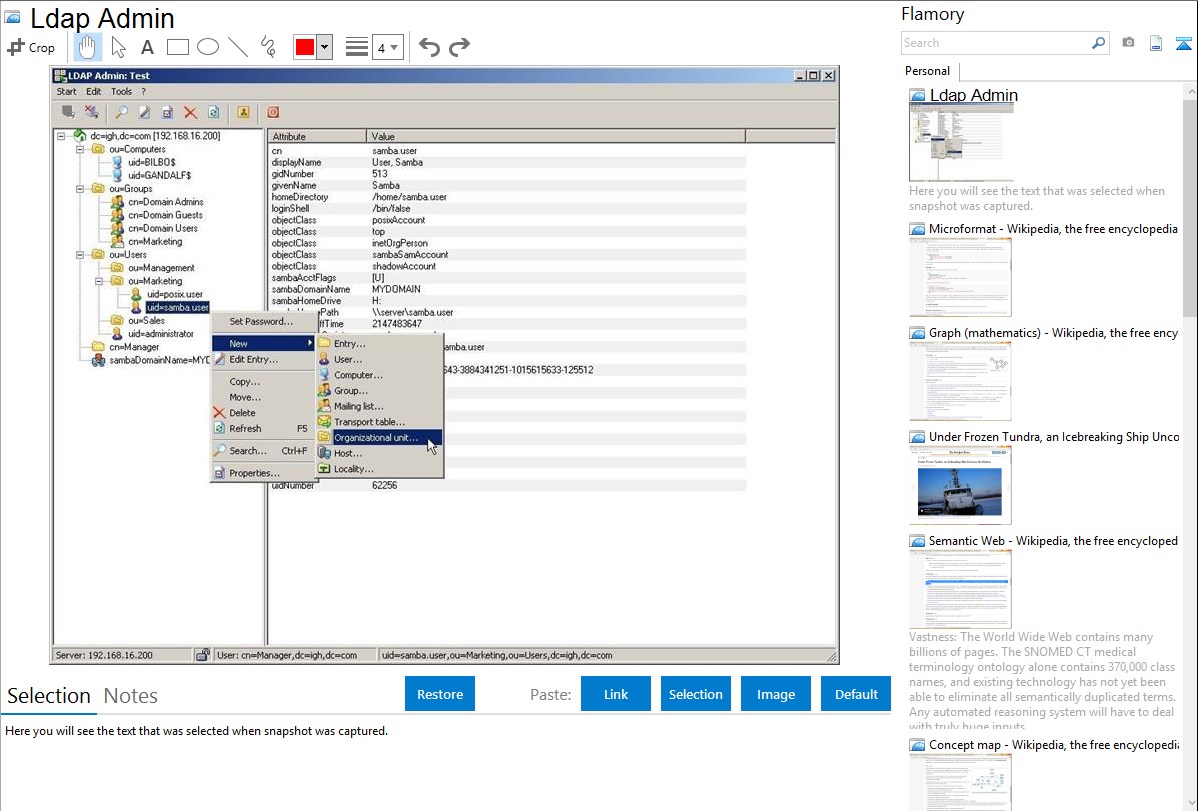
Task: Select the arrow pointer tool
Action: tap(118, 47)
